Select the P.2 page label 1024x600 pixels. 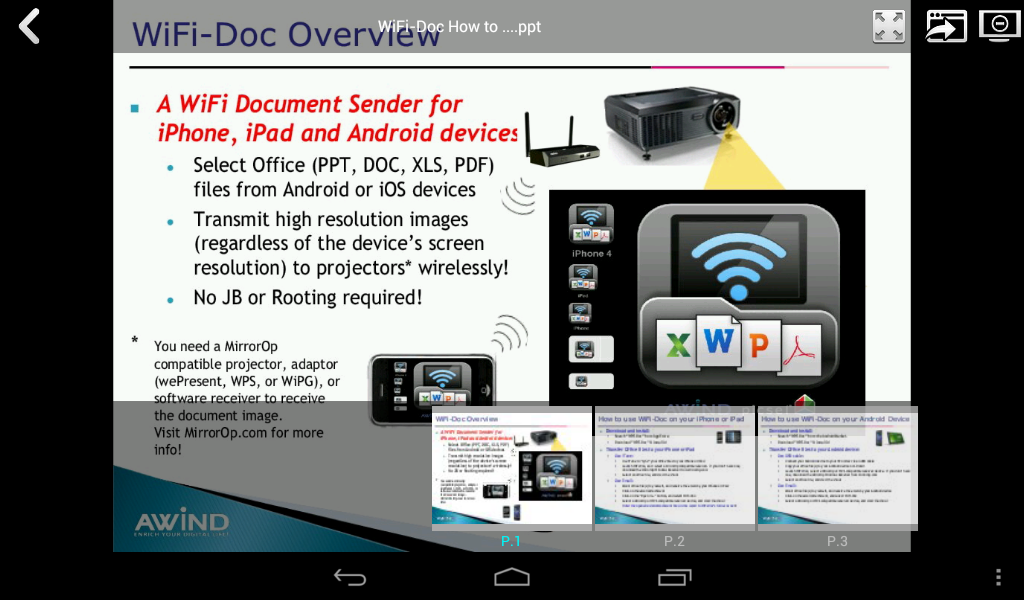(674, 541)
